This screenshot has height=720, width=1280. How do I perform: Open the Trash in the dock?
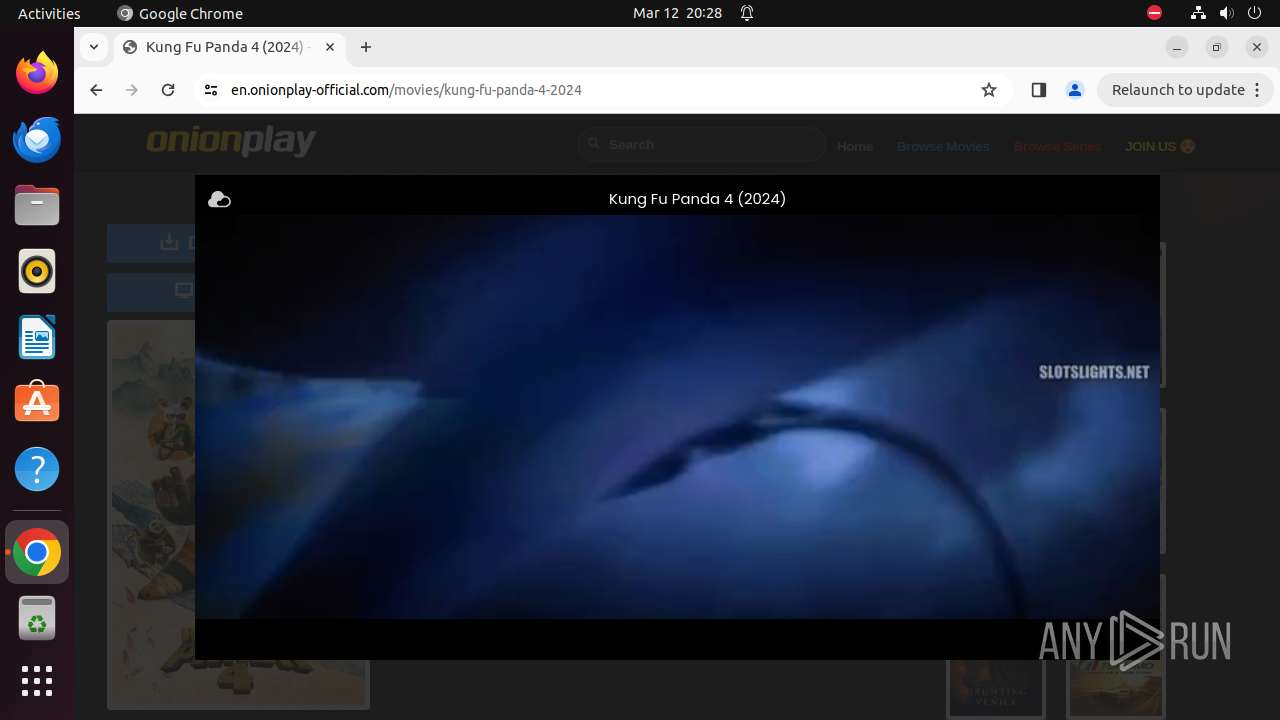pyautogui.click(x=37, y=618)
